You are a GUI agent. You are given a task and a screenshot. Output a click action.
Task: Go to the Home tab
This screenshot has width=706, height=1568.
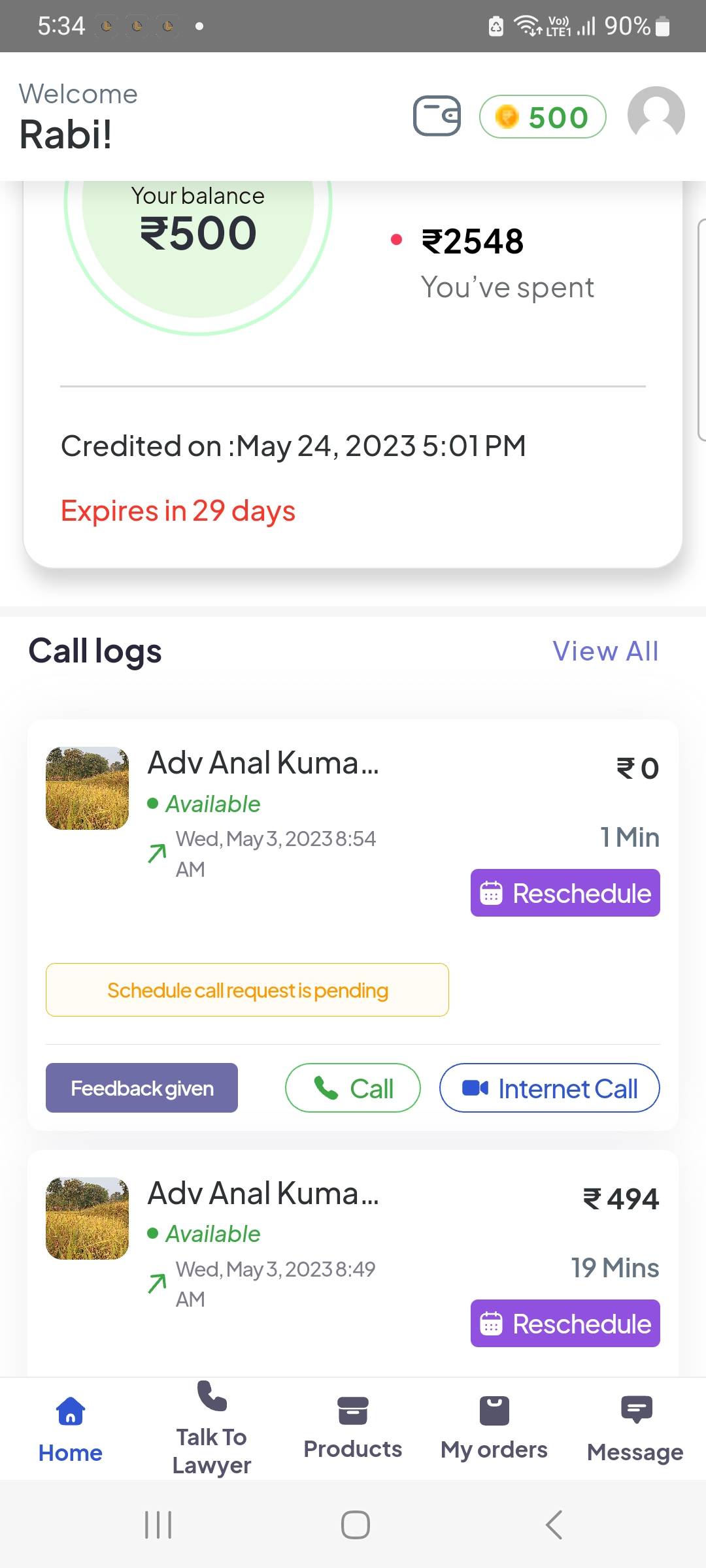point(71,1428)
